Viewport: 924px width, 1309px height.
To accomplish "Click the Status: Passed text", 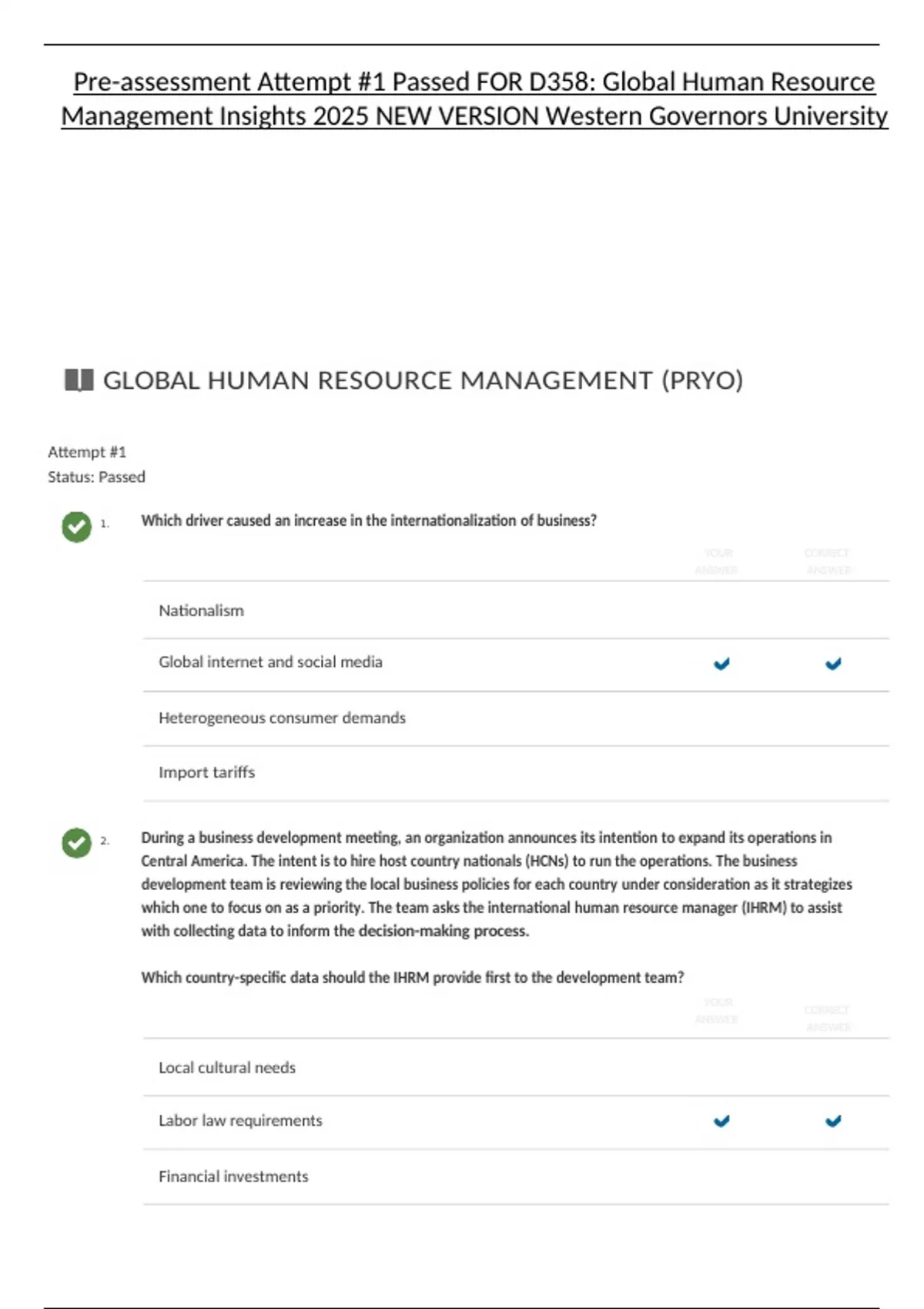I will pos(96,477).
